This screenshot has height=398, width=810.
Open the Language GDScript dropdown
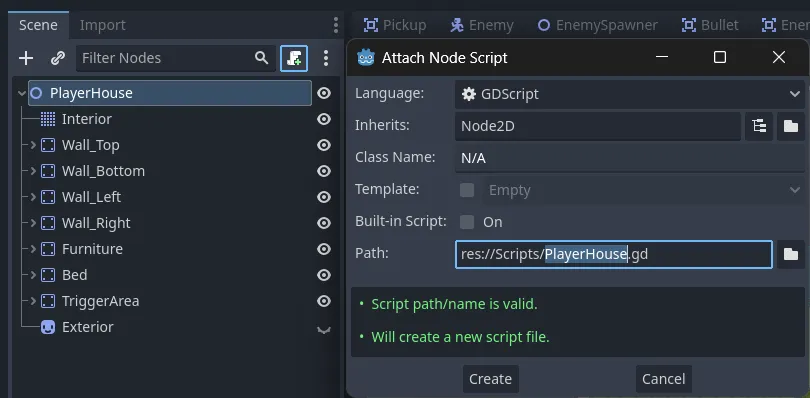click(x=630, y=94)
